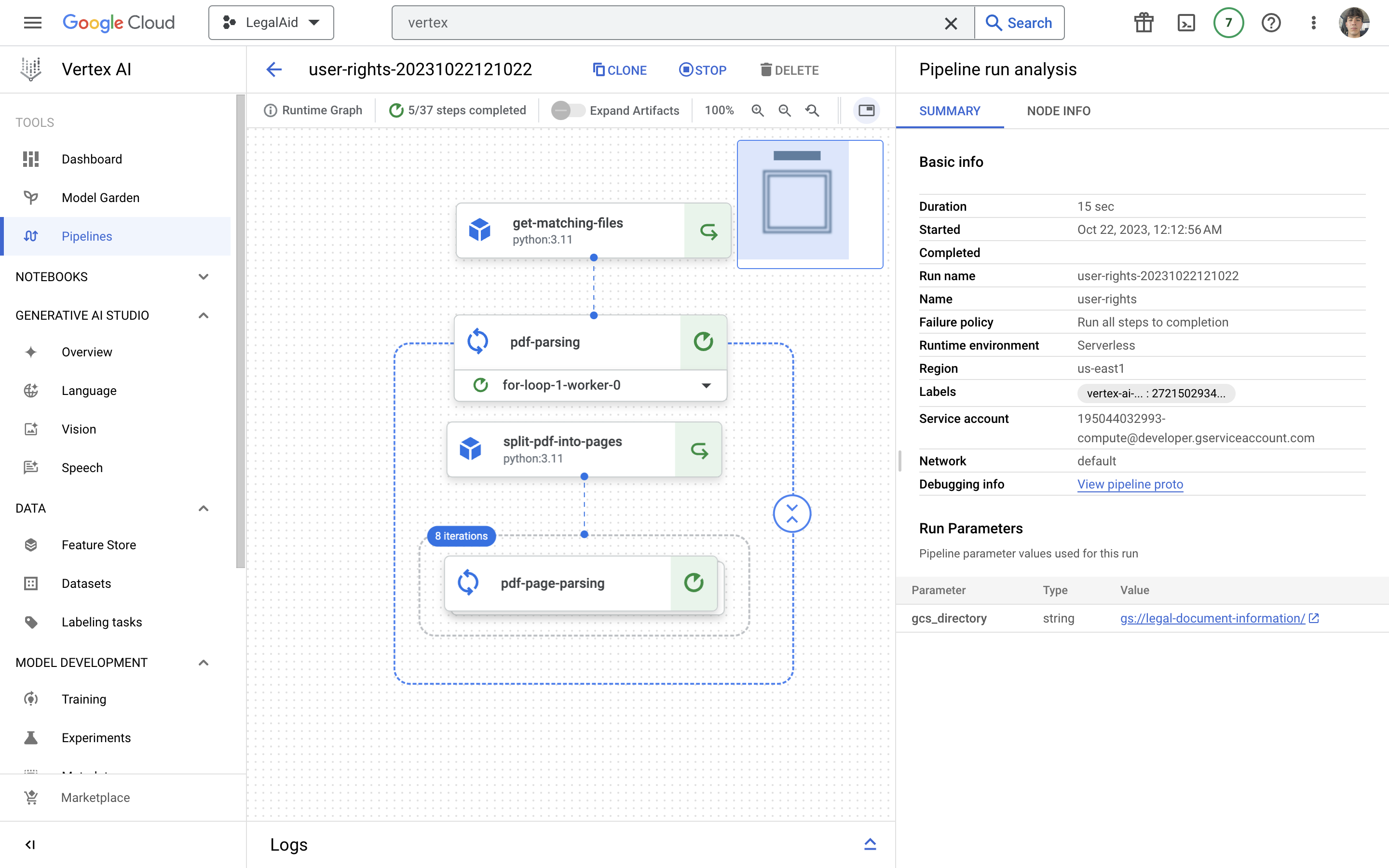The height and width of the screenshot is (868, 1389).
Task: Select Model Garden in sidebar
Action: pyautogui.click(x=100, y=198)
